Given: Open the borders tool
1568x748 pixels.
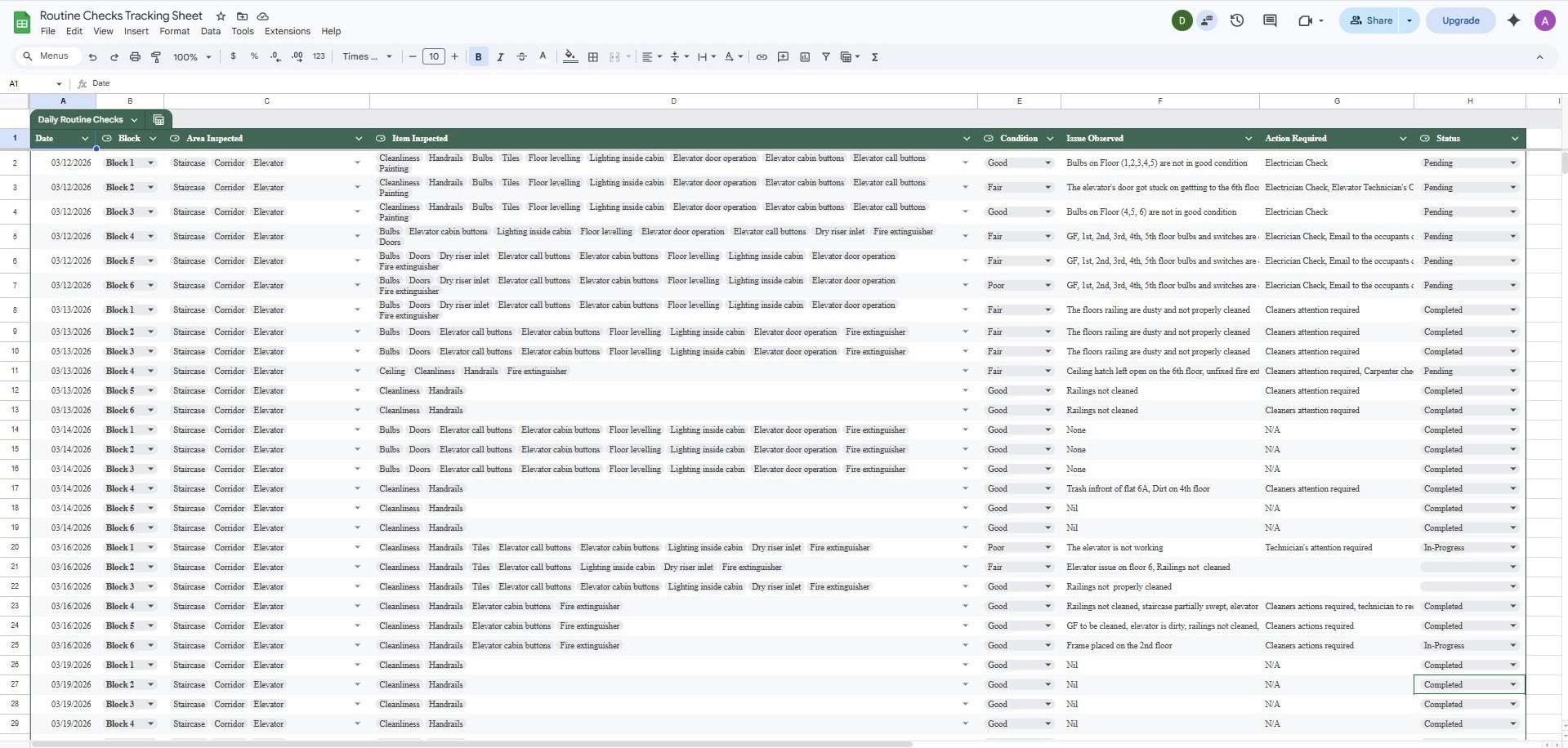Looking at the screenshot, I should coord(593,57).
